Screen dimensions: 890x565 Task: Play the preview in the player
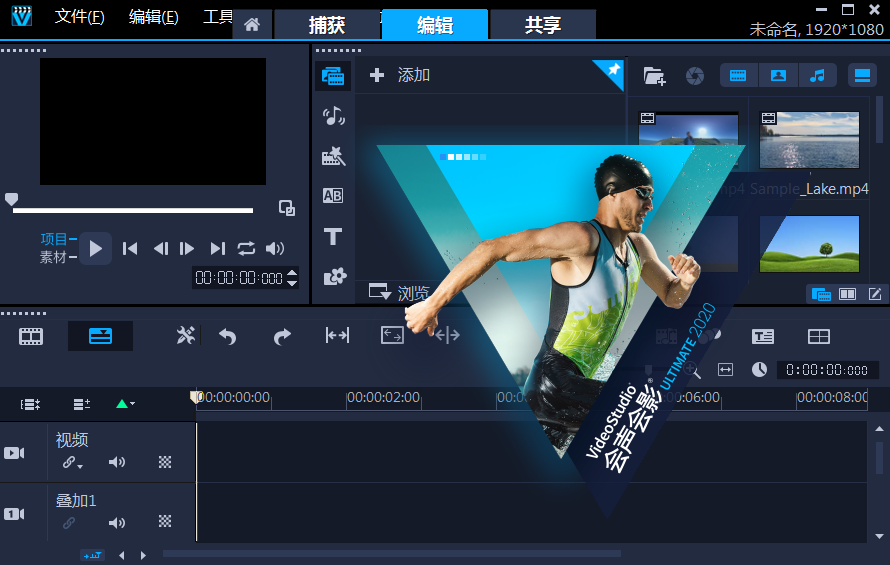click(95, 248)
